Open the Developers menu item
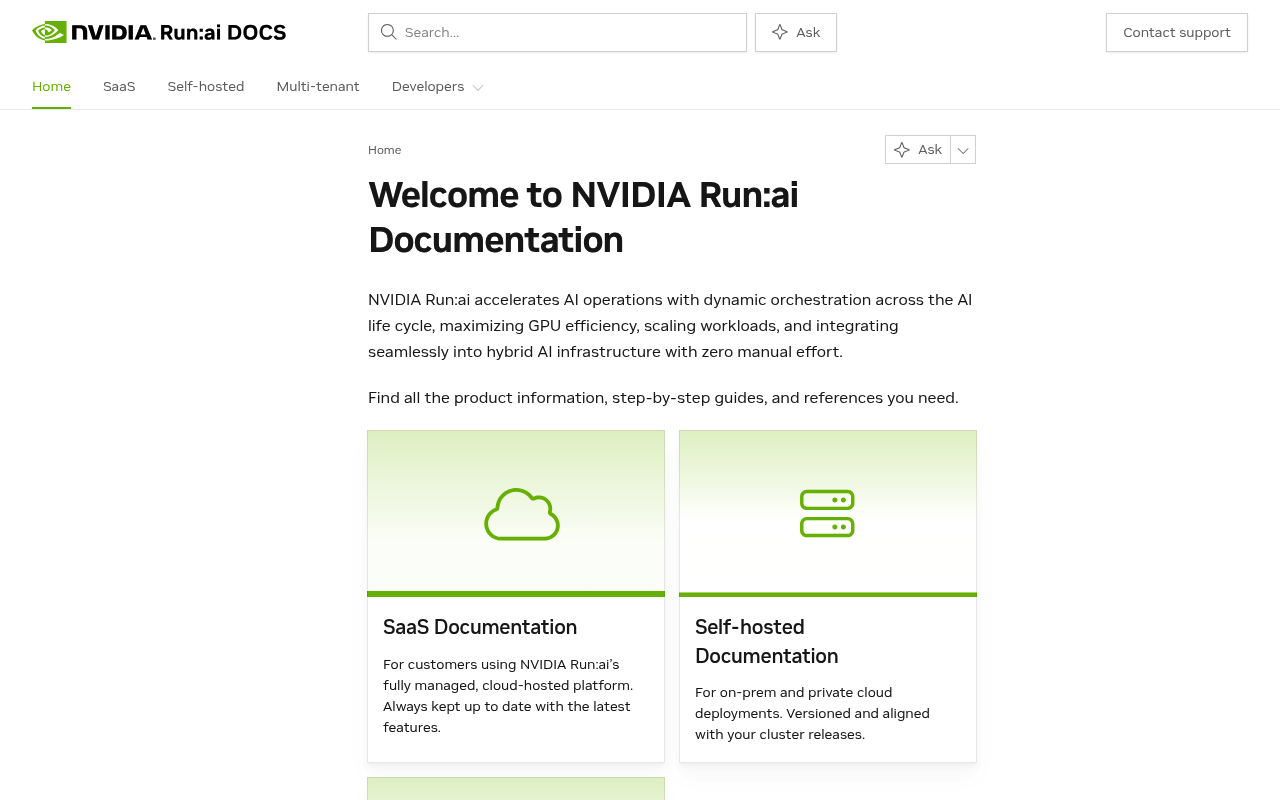1280x800 pixels. (x=428, y=87)
